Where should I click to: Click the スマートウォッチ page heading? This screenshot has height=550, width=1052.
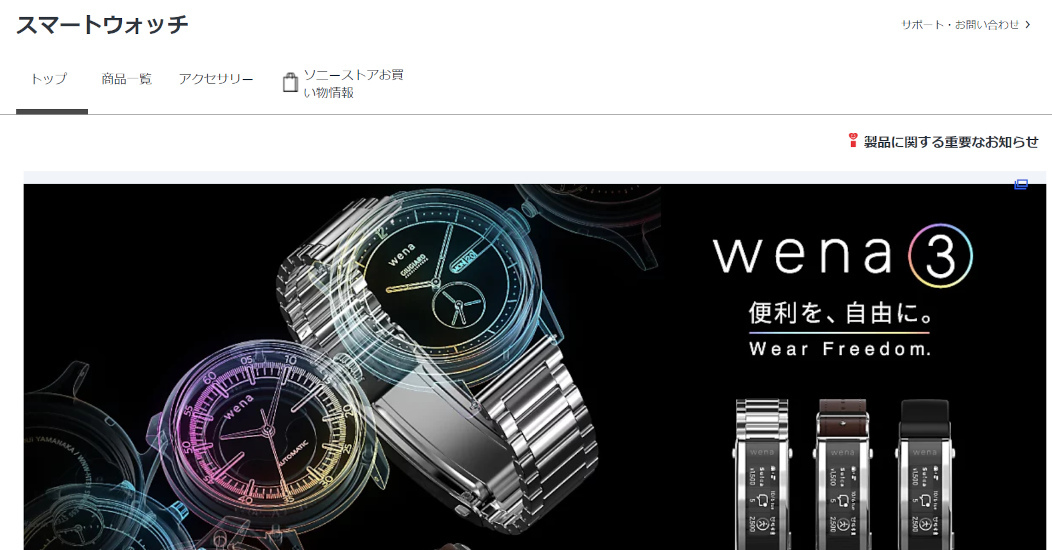click(102, 25)
